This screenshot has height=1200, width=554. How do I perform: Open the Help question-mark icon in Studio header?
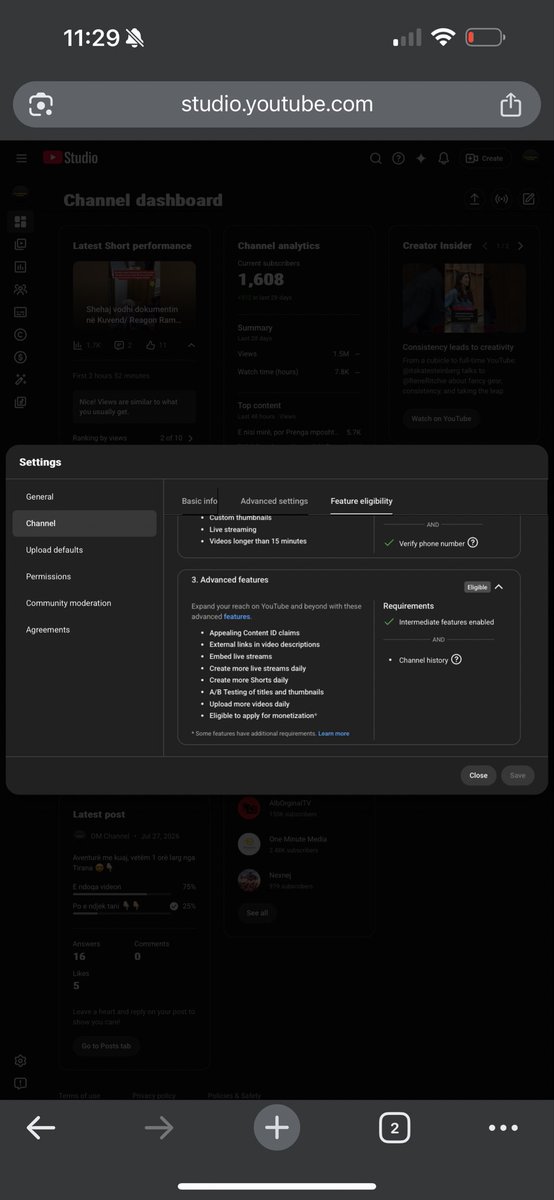[x=398, y=158]
